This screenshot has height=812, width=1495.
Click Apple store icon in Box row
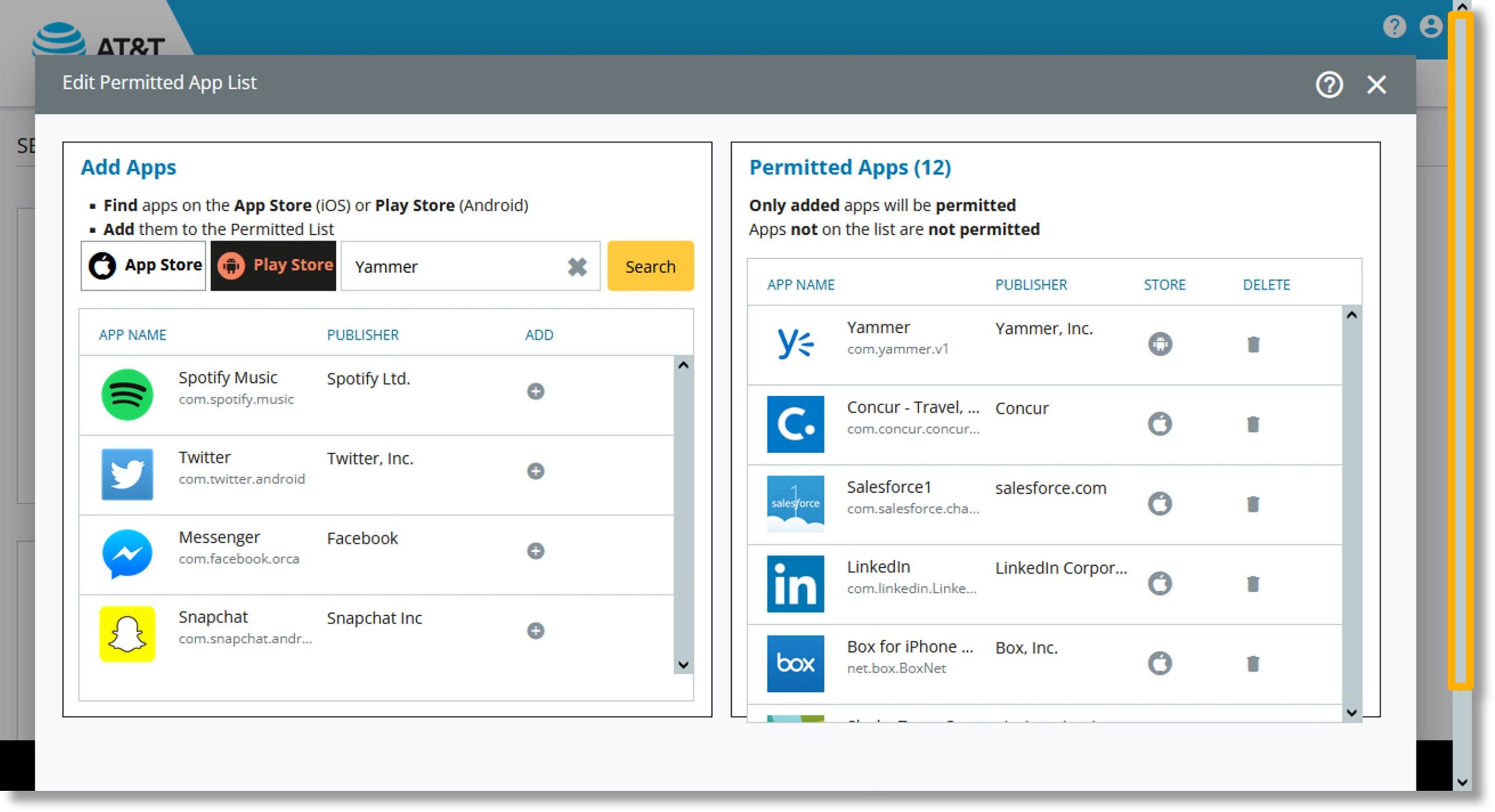[1160, 663]
